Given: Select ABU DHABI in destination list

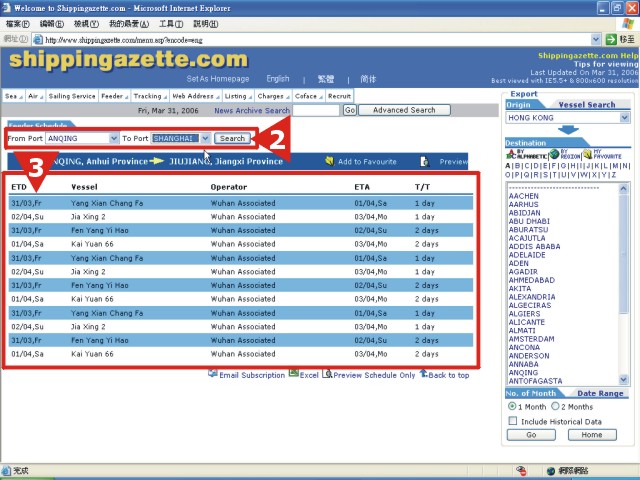Looking at the screenshot, I should click(x=529, y=221).
